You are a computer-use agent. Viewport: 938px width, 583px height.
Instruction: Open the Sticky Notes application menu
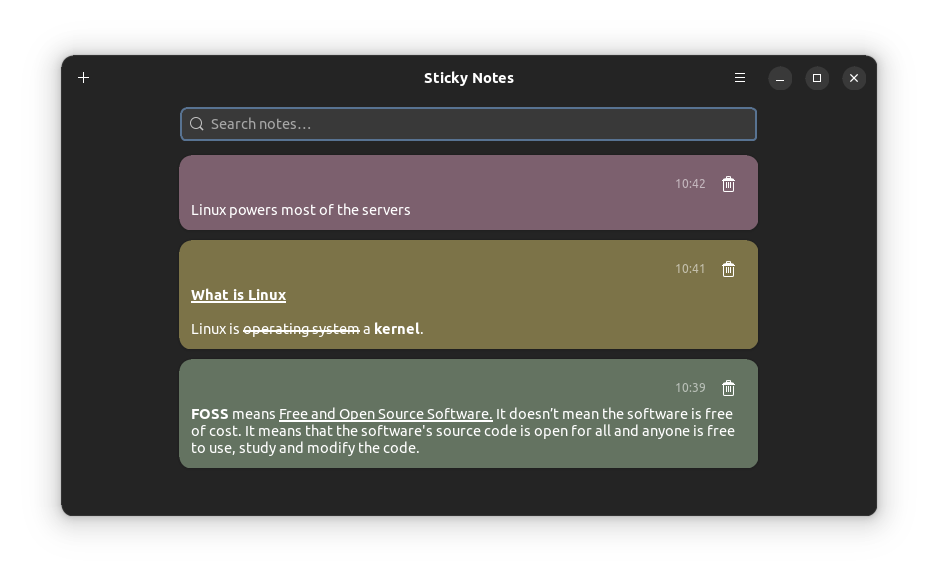(x=739, y=77)
